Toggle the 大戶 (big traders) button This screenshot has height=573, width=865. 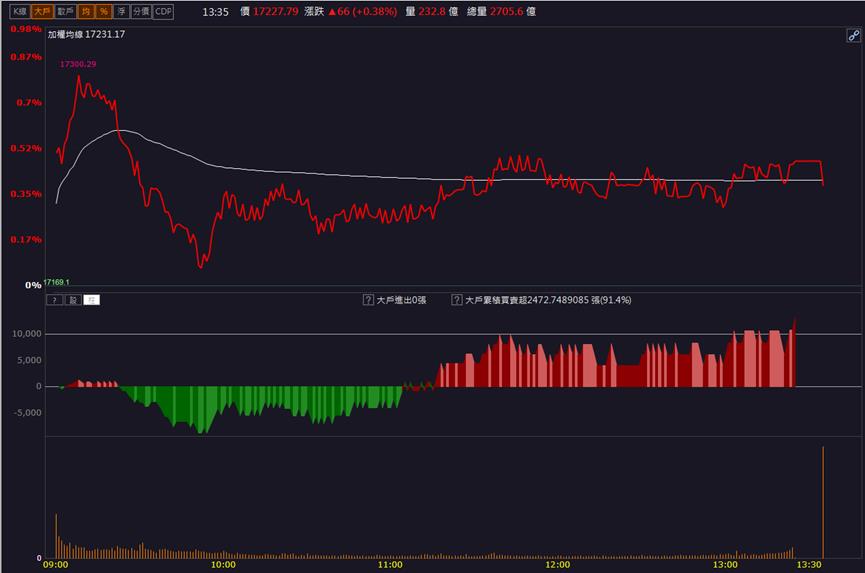click(42, 12)
